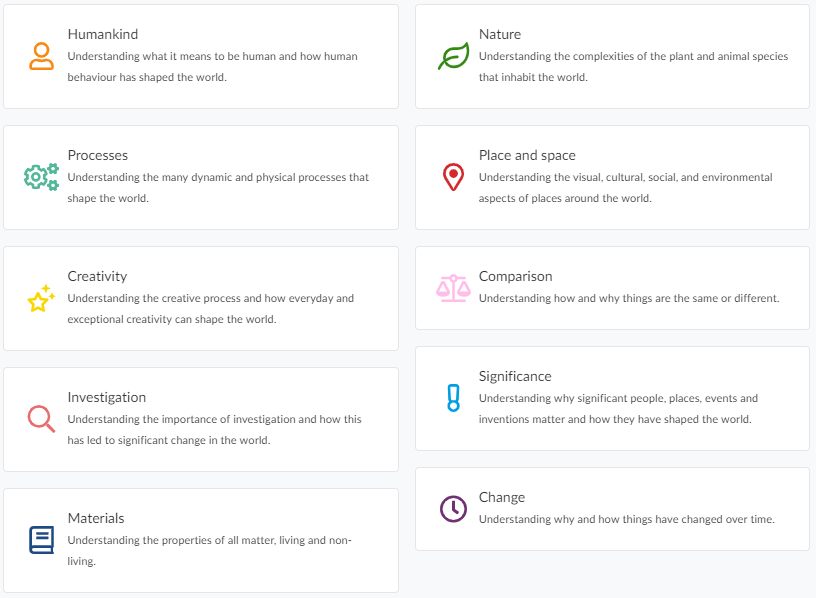This screenshot has height=598, width=816.
Task: Click the red map pin icon
Action: click(x=453, y=177)
